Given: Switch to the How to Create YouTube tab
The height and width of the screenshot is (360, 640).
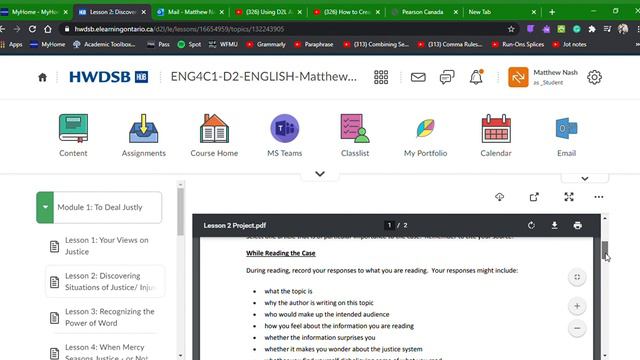Looking at the screenshot, I should [347, 12].
